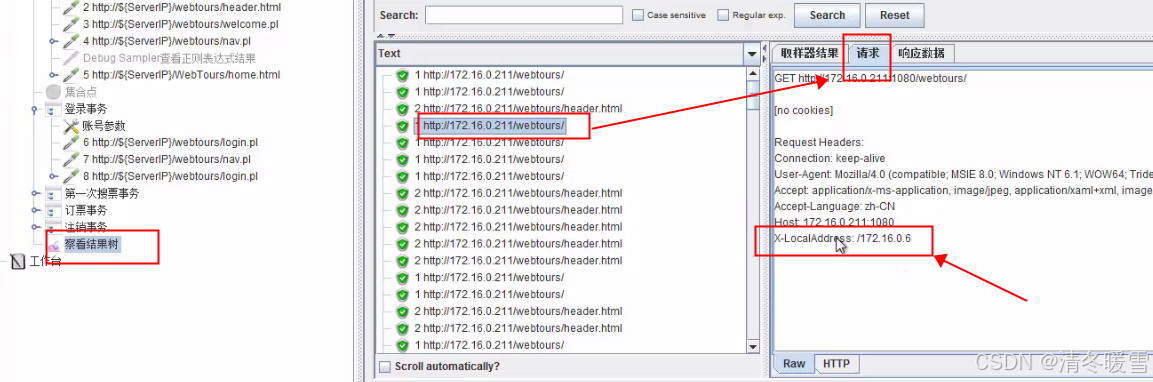Click the Request Headers: line
The image size is (1153, 382).
819,142
